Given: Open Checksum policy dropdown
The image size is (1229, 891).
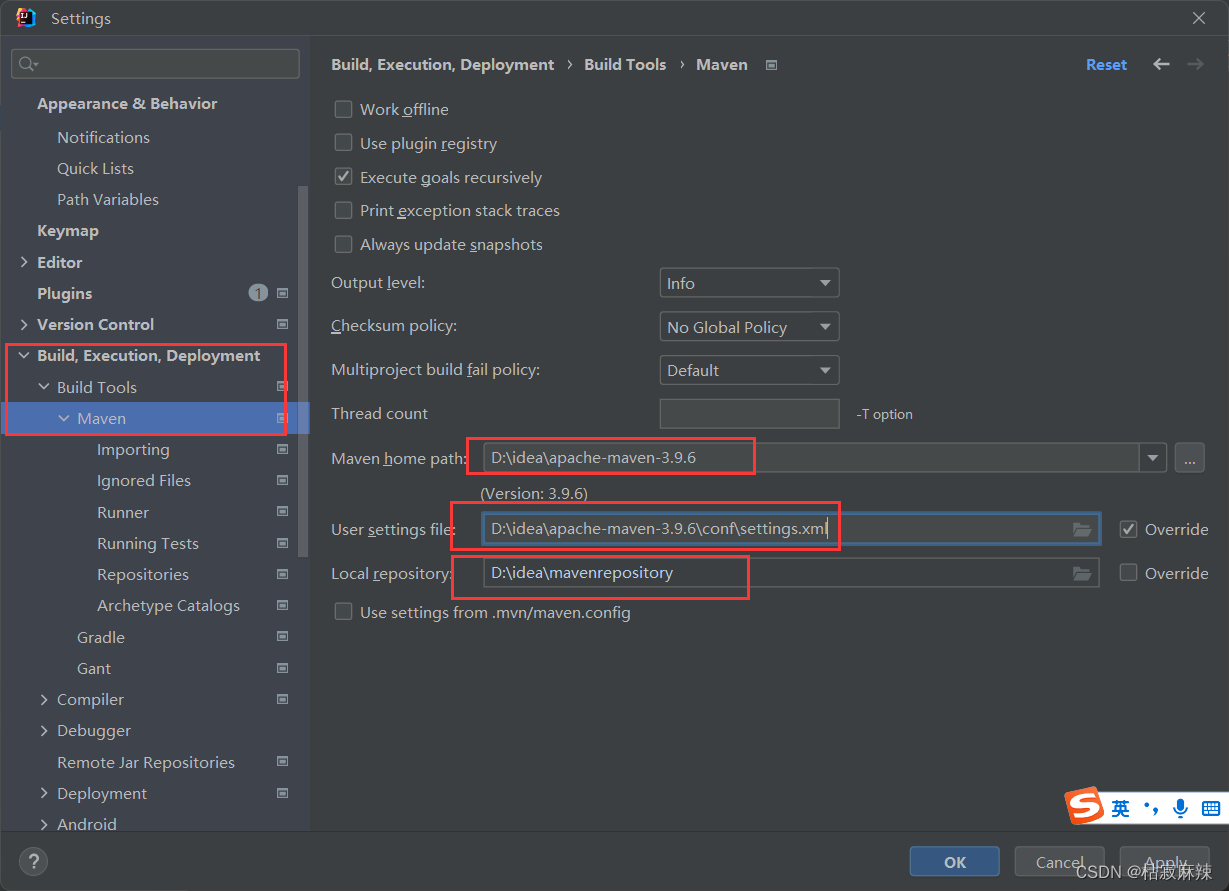Looking at the screenshot, I should click(749, 327).
